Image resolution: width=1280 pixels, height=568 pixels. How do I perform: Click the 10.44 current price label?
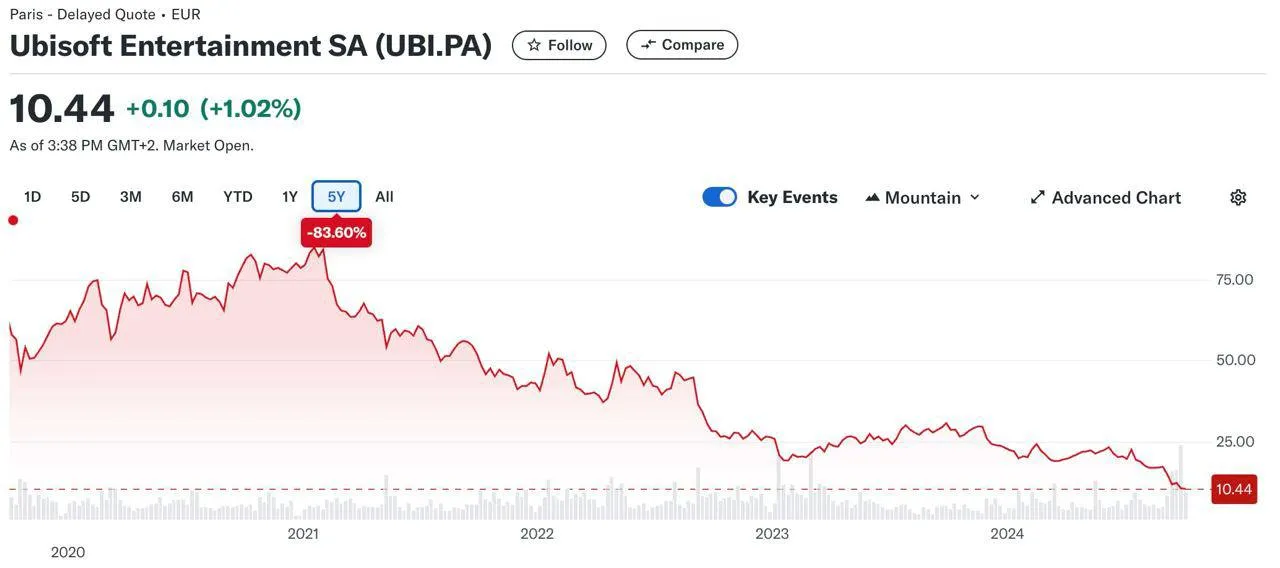(1234, 489)
